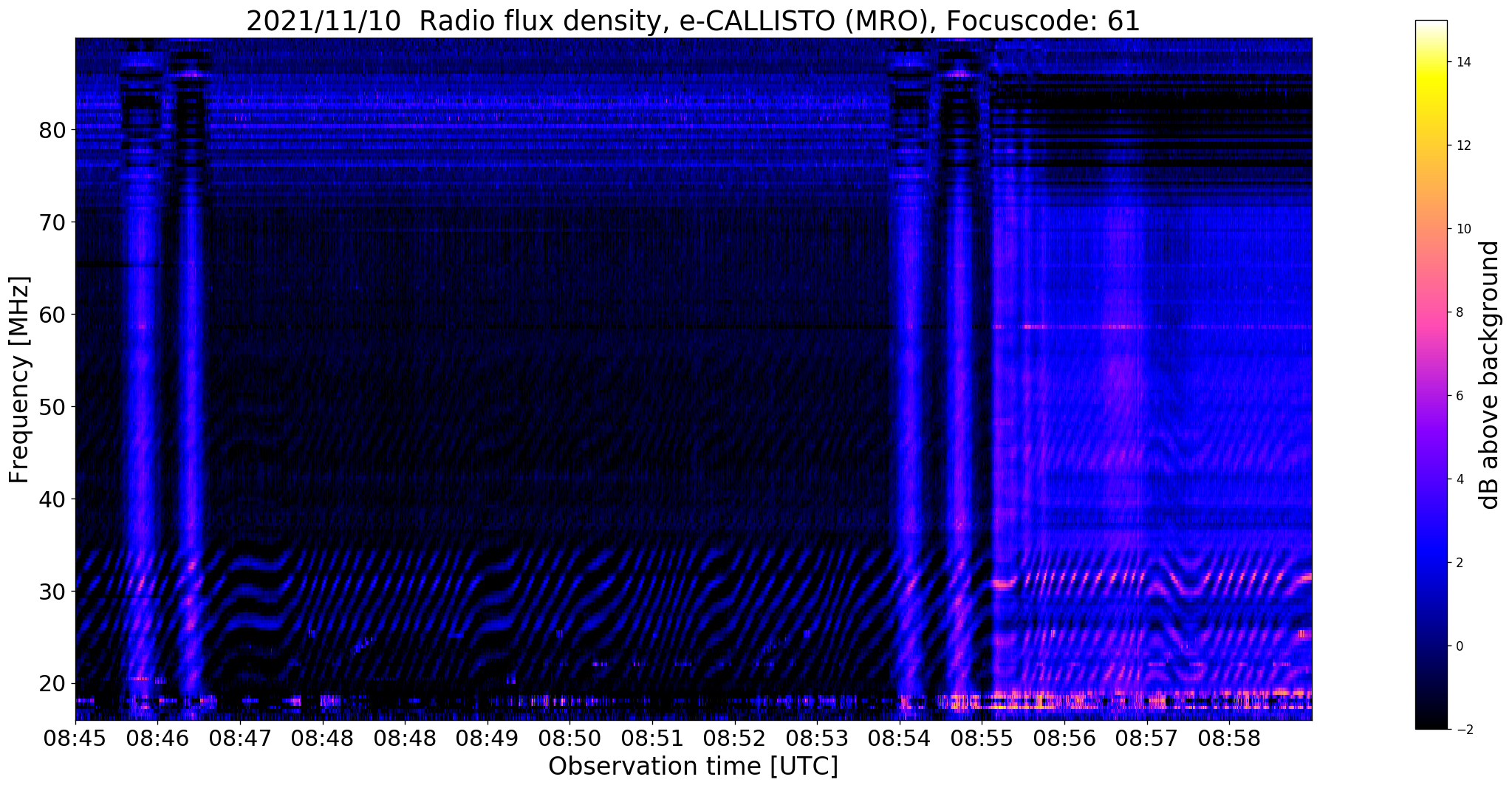Click the 08:53 time tick label

click(x=817, y=738)
